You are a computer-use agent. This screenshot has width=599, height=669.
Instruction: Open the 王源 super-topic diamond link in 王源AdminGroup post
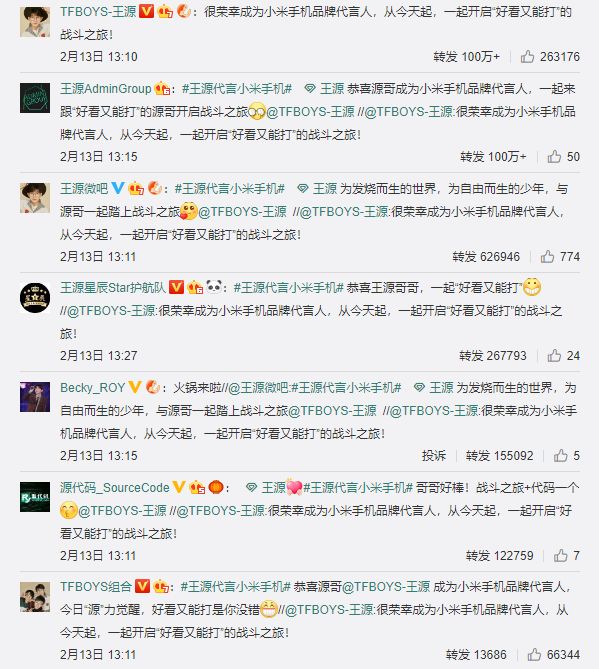[x=324, y=89]
